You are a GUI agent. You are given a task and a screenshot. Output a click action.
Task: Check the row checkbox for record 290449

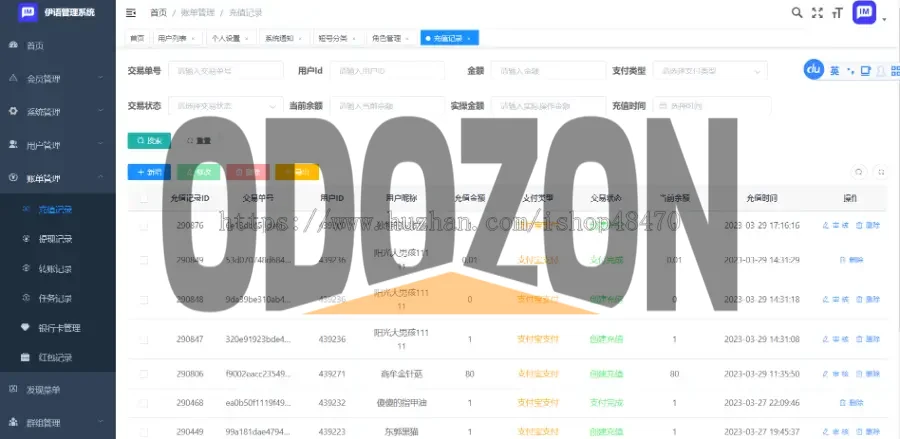(143, 432)
